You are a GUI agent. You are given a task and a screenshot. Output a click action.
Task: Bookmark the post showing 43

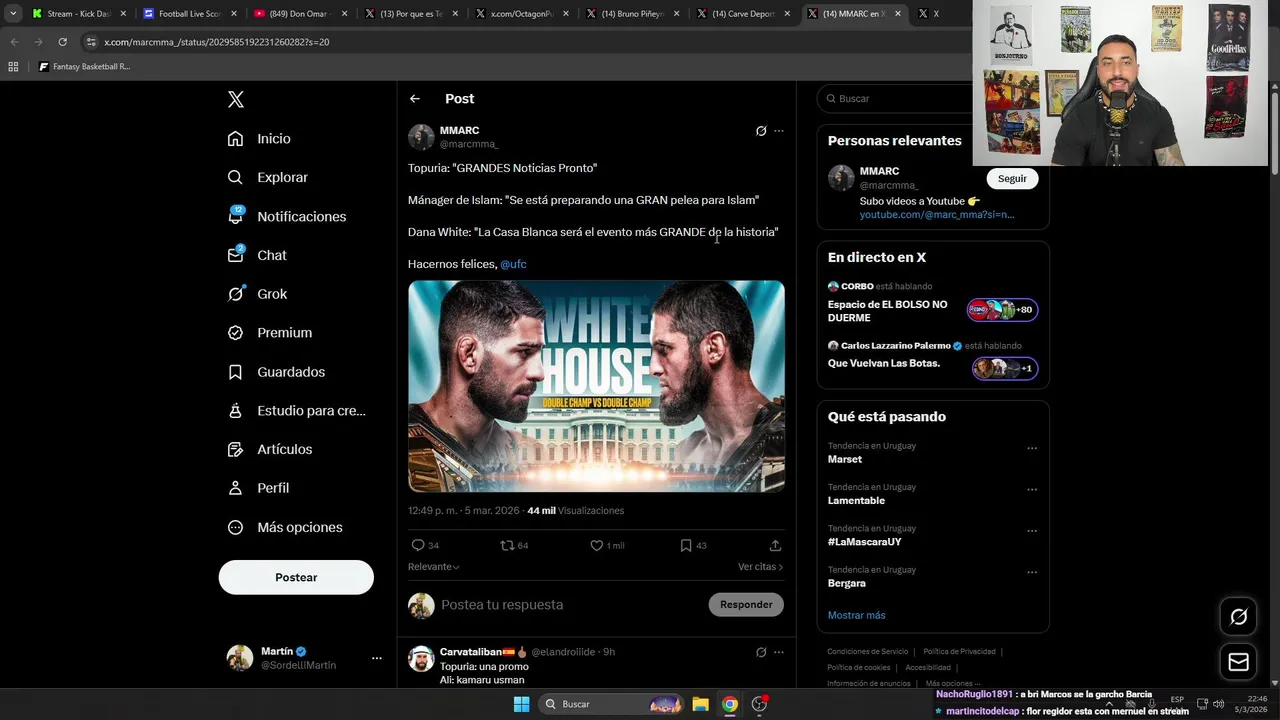pos(686,545)
